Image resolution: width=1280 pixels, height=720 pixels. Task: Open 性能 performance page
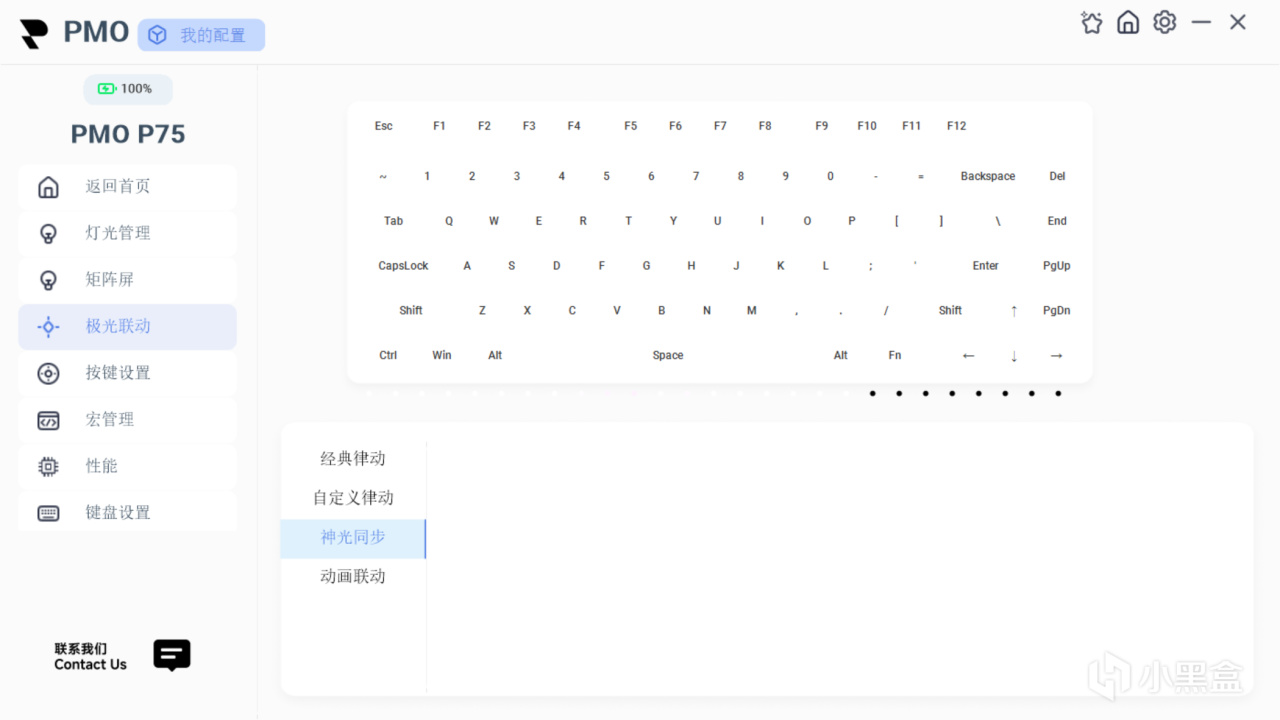(x=127, y=466)
